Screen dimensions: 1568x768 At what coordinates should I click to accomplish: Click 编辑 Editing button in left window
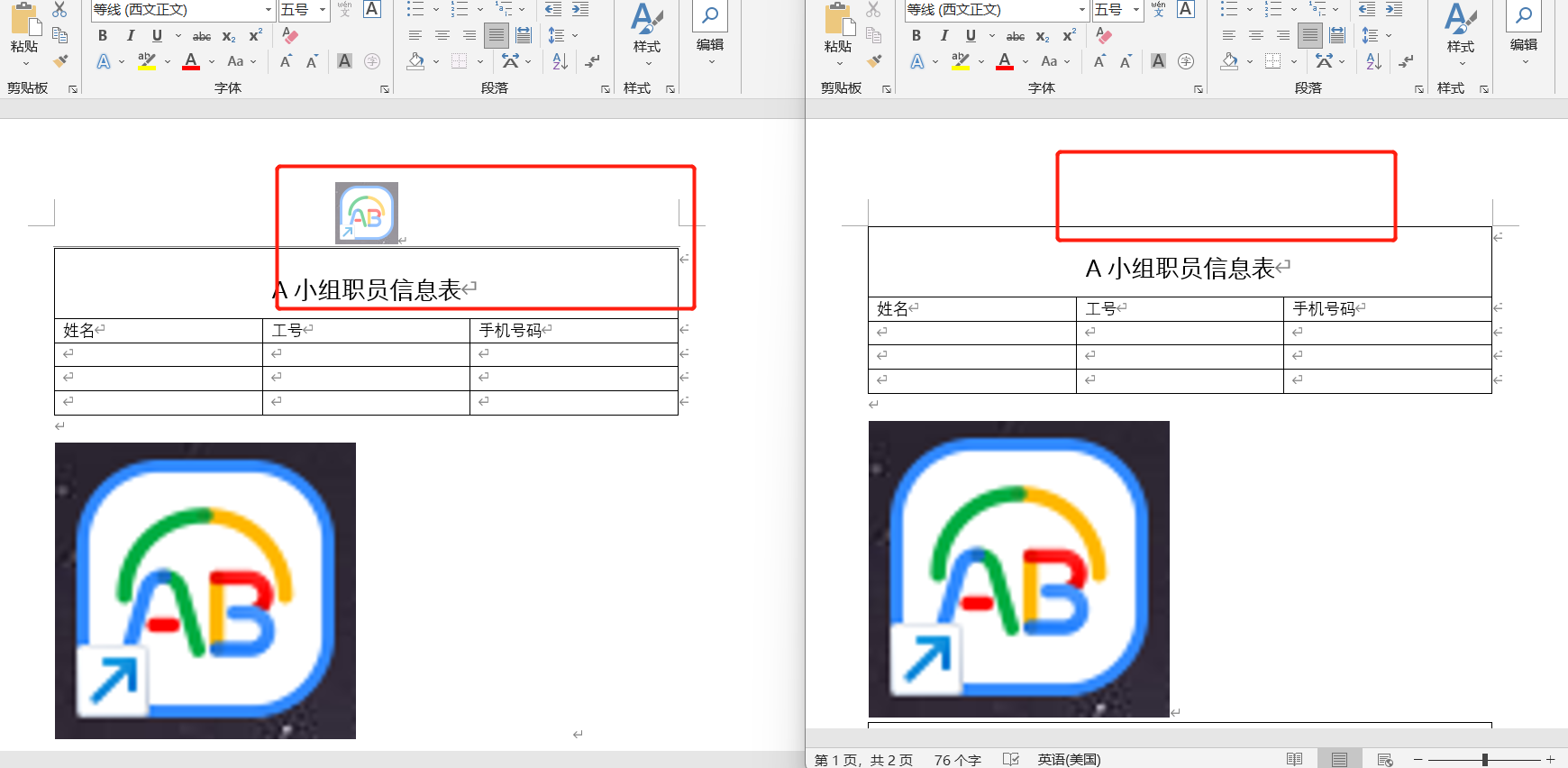[x=710, y=34]
